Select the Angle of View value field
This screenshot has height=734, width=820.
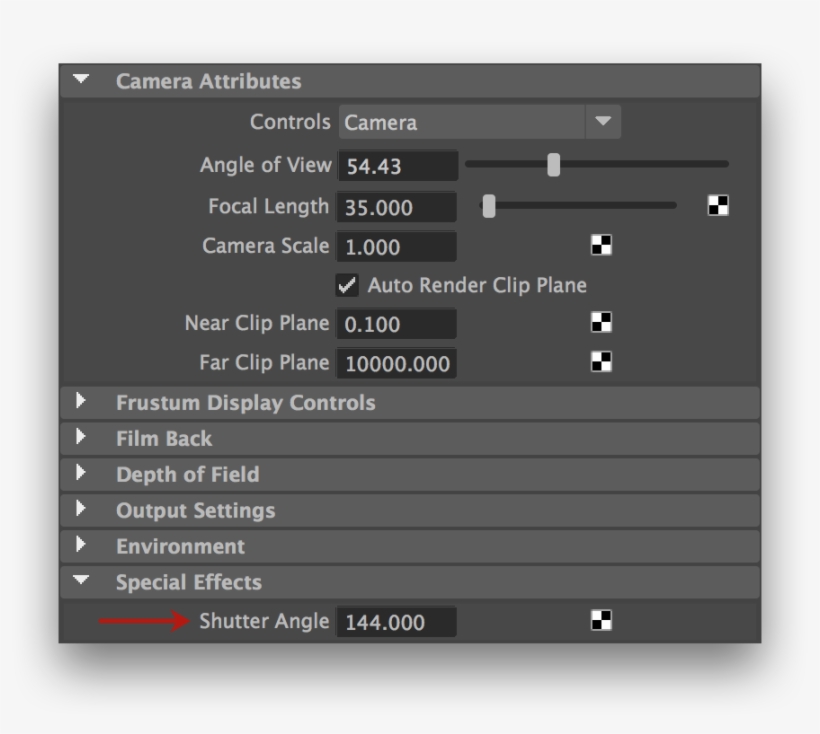[x=400, y=165]
